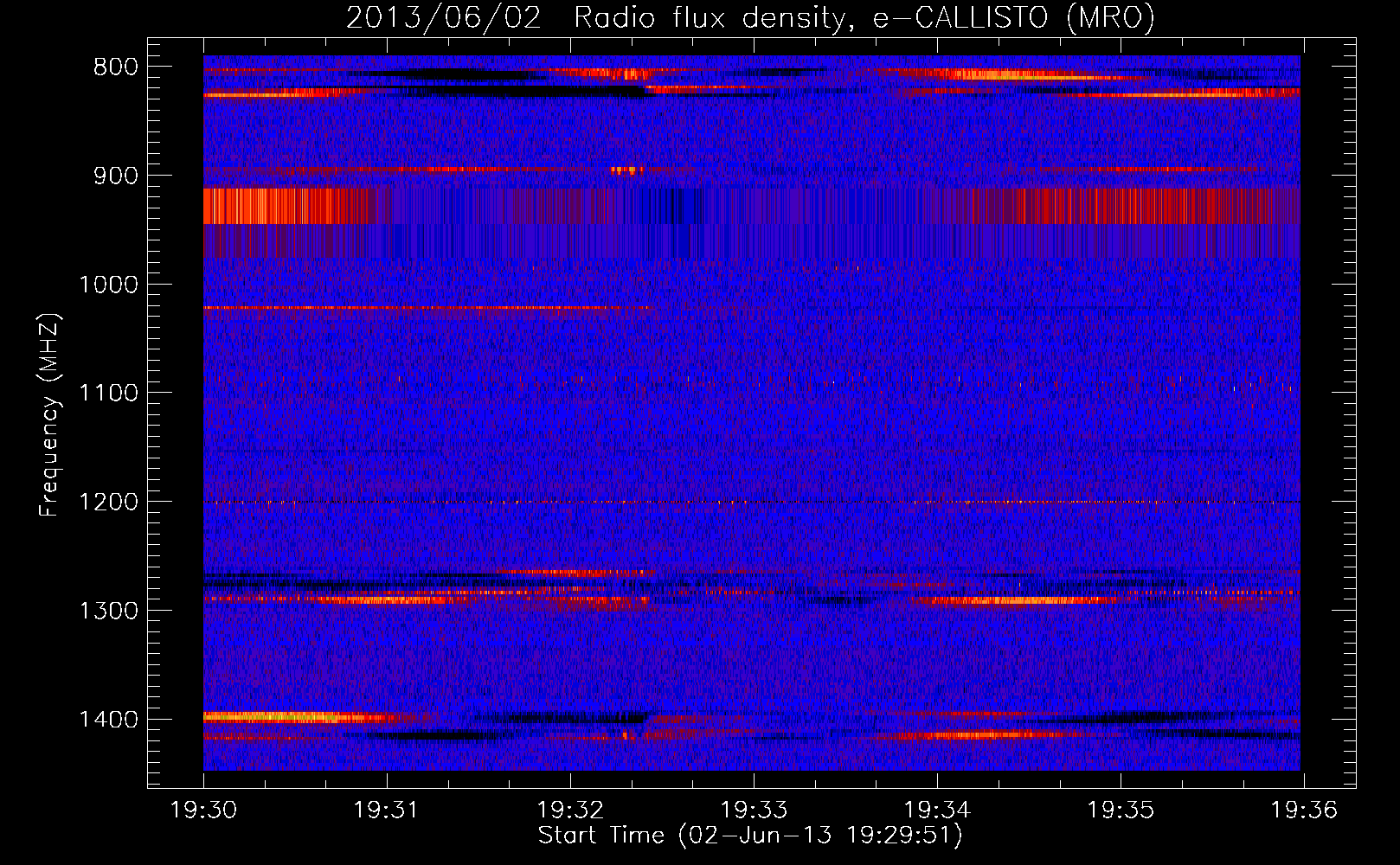Click the 19:34 time tick label
Screen dimensions: 1400x865
click(937, 810)
